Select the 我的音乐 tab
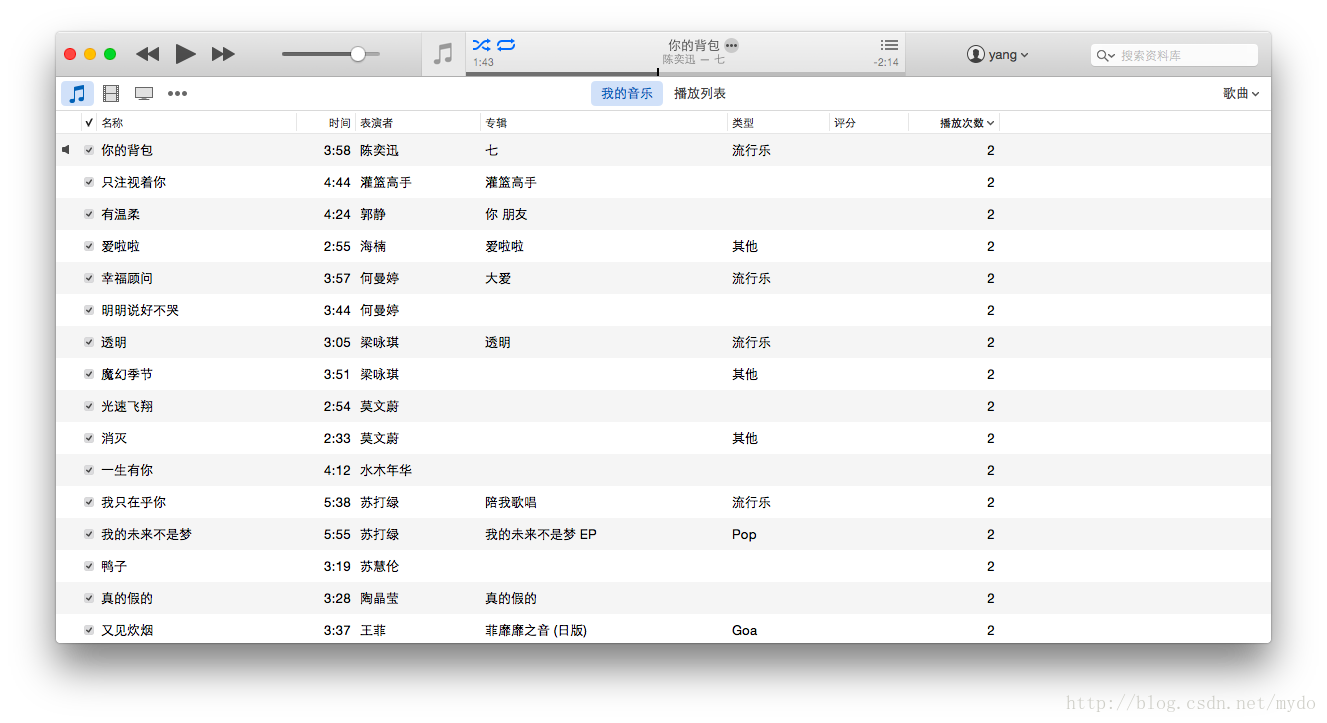Viewport: 1327px width, 723px height. pos(627,93)
